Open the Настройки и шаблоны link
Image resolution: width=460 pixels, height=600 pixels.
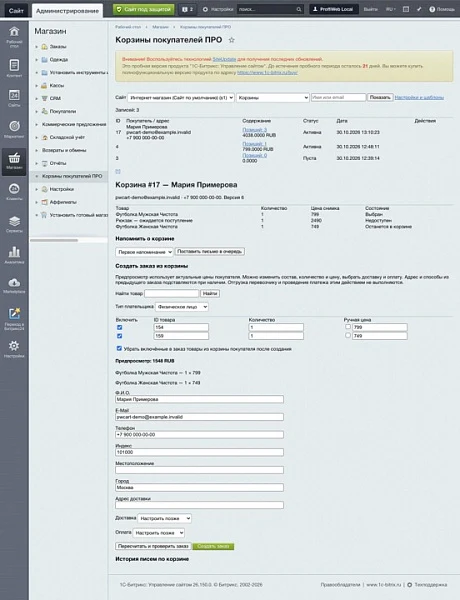[x=419, y=98]
